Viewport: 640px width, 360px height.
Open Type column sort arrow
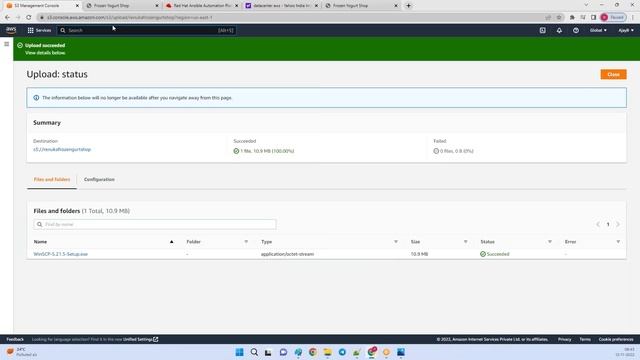pyautogui.click(x=396, y=242)
